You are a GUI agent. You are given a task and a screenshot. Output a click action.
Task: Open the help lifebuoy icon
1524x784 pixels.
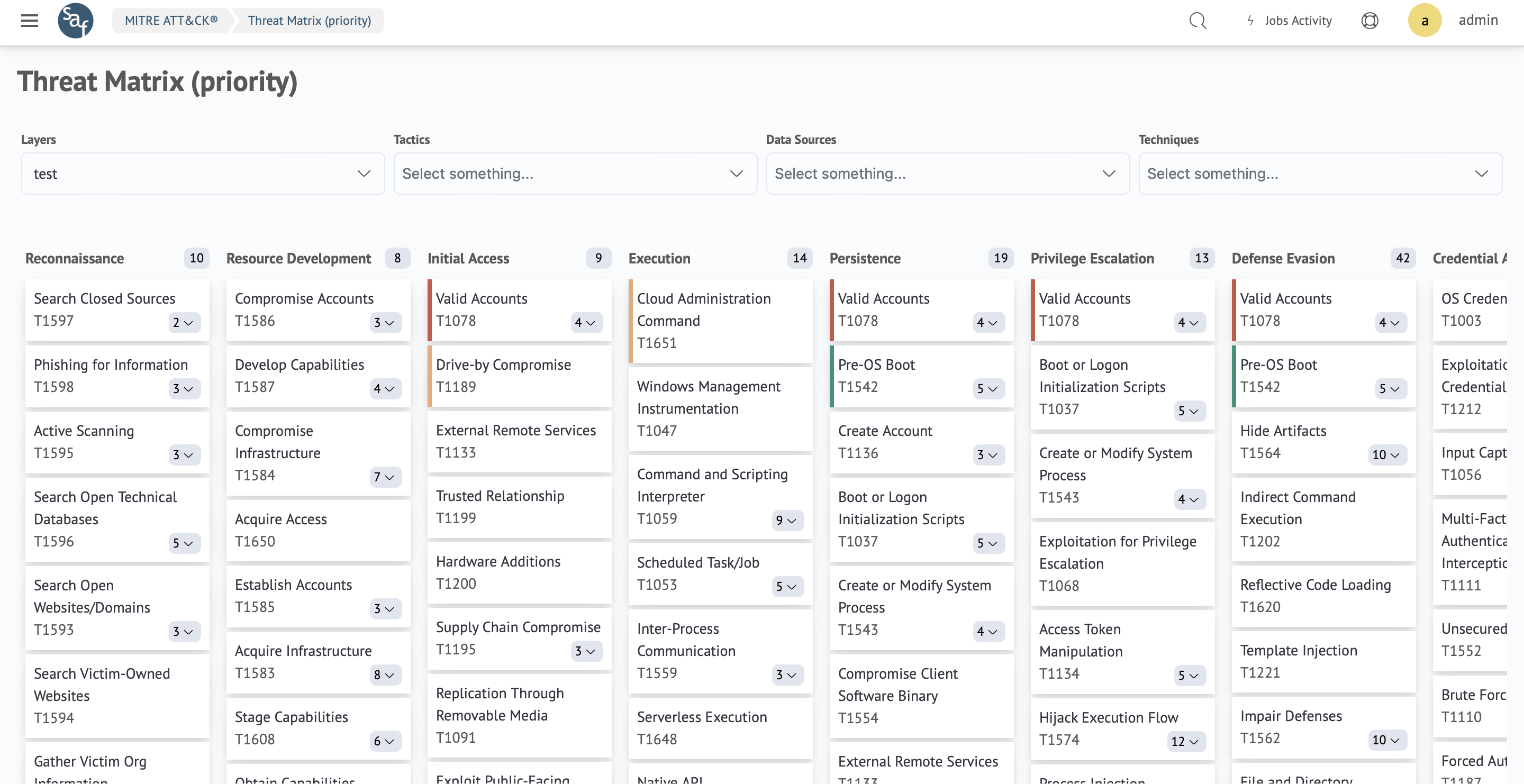tap(1369, 21)
